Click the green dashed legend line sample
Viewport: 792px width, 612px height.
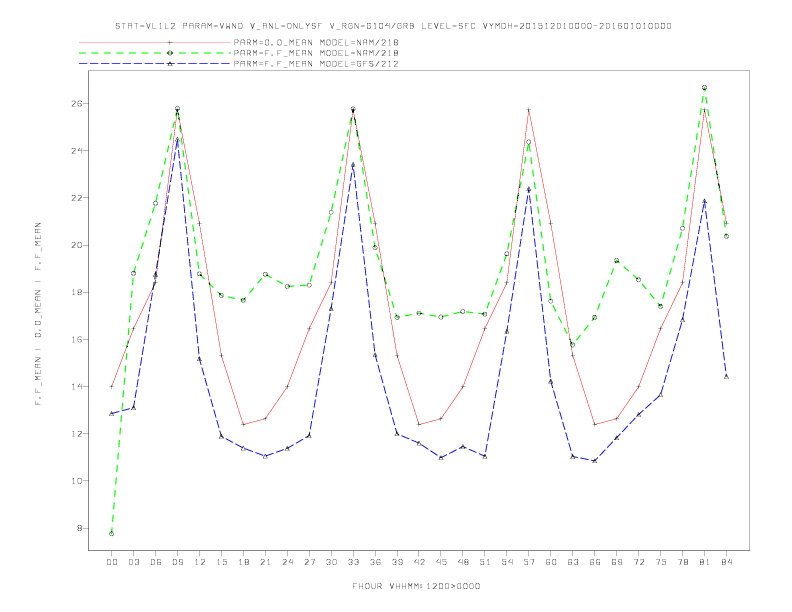click(x=155, y=53)
